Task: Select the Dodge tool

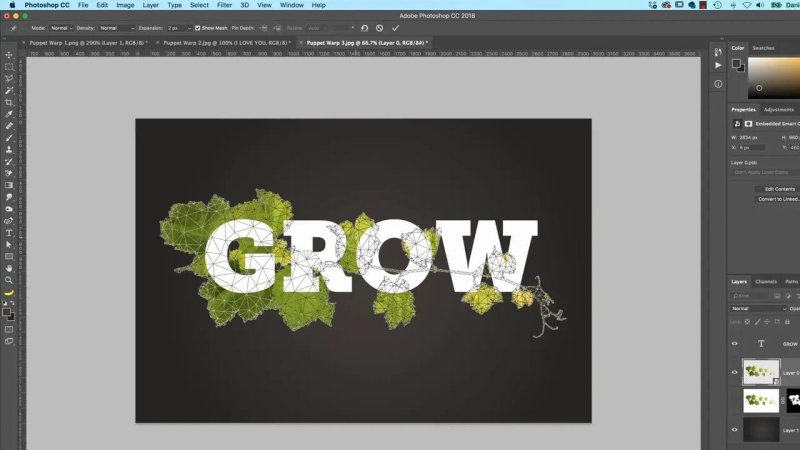Action: pyautogui.click(x=9, y=209)
